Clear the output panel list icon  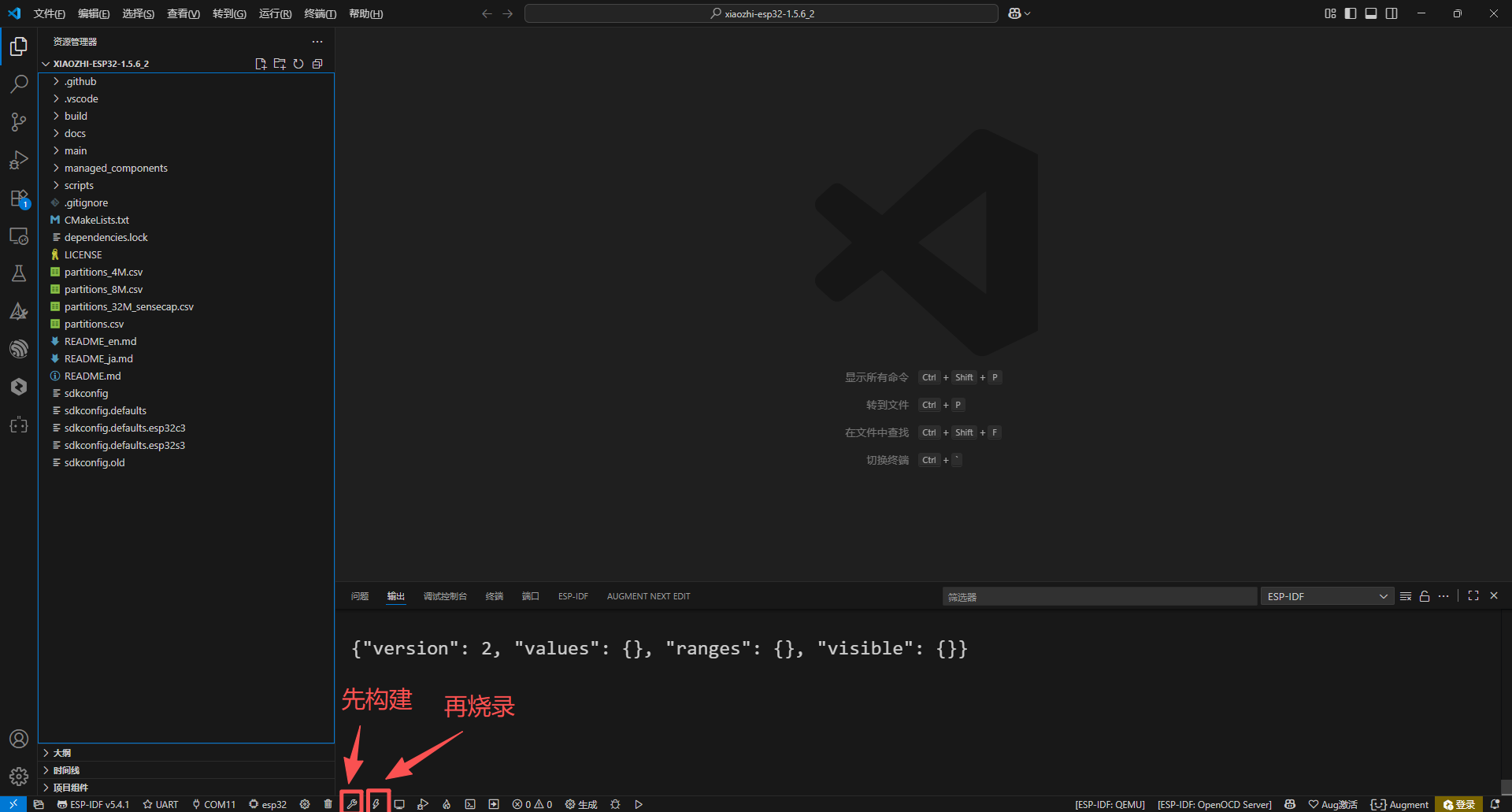pyautogui.click(x=1406, y=596)
